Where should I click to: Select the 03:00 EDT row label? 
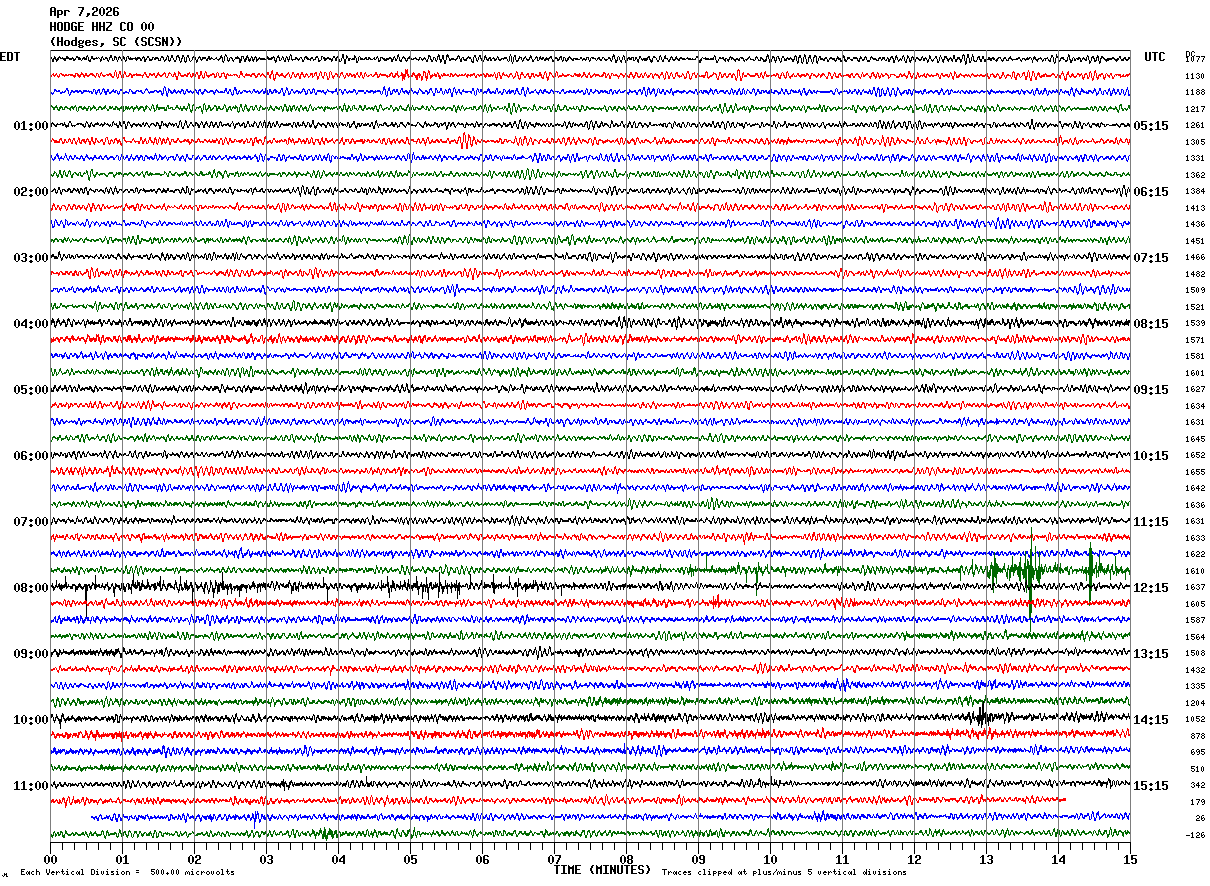pos(31,258)
